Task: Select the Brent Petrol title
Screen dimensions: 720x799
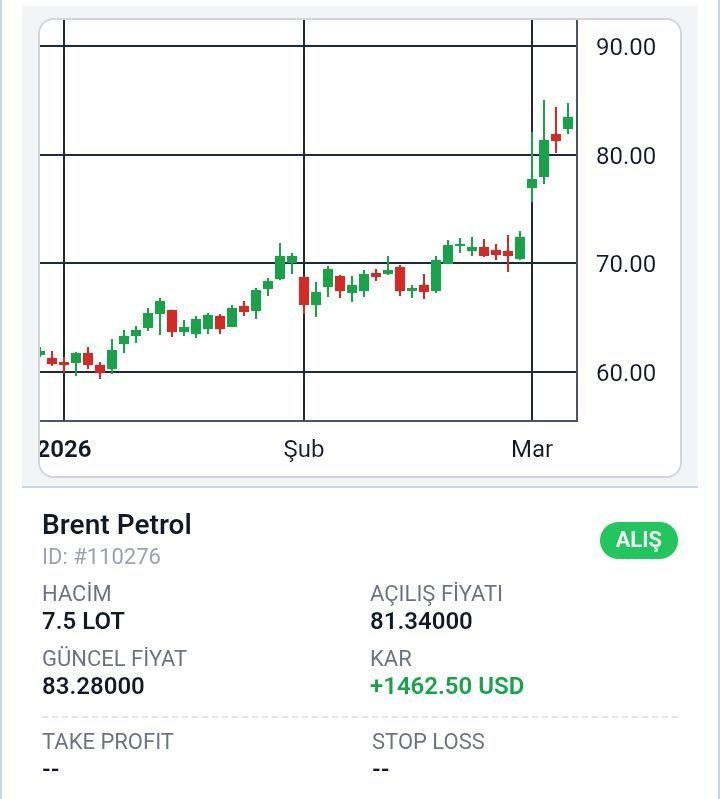Action: coord(116,524)
